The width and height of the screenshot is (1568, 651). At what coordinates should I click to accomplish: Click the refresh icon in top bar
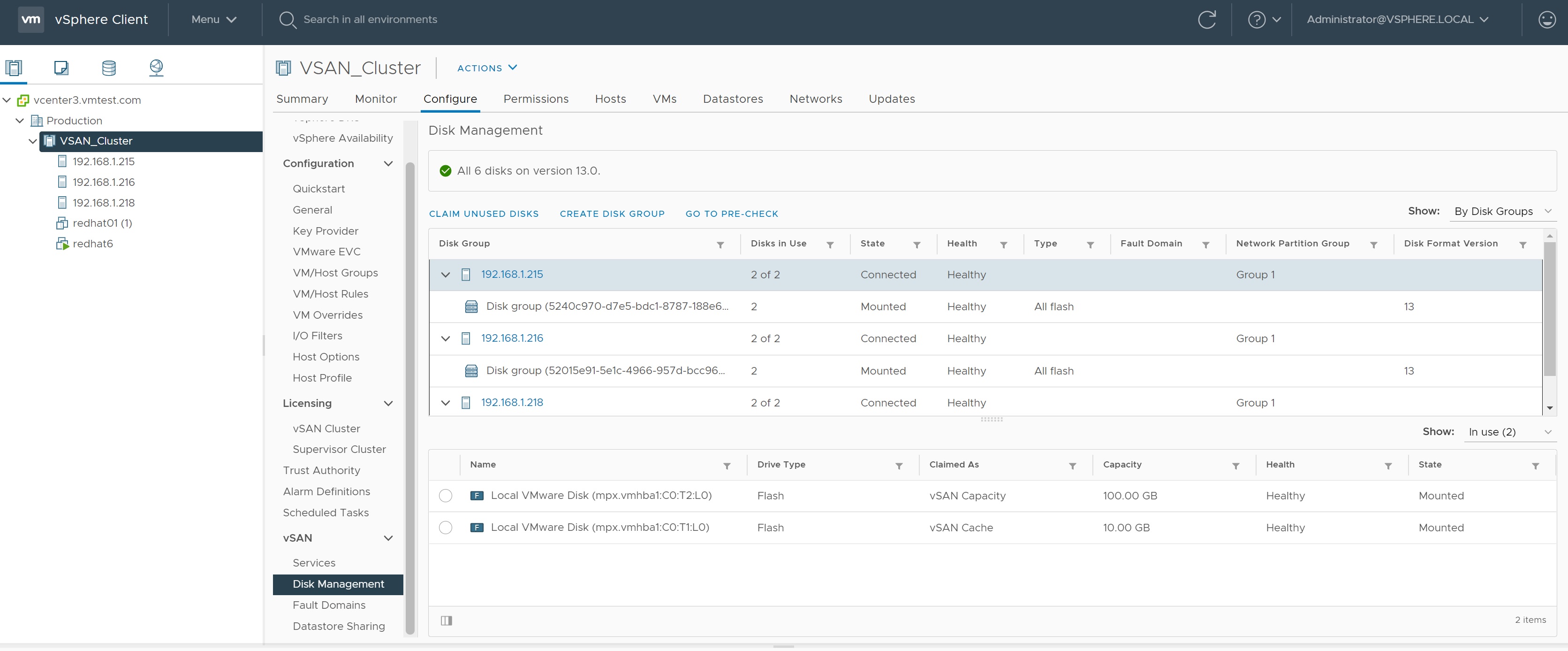(x=1206, y=20)
